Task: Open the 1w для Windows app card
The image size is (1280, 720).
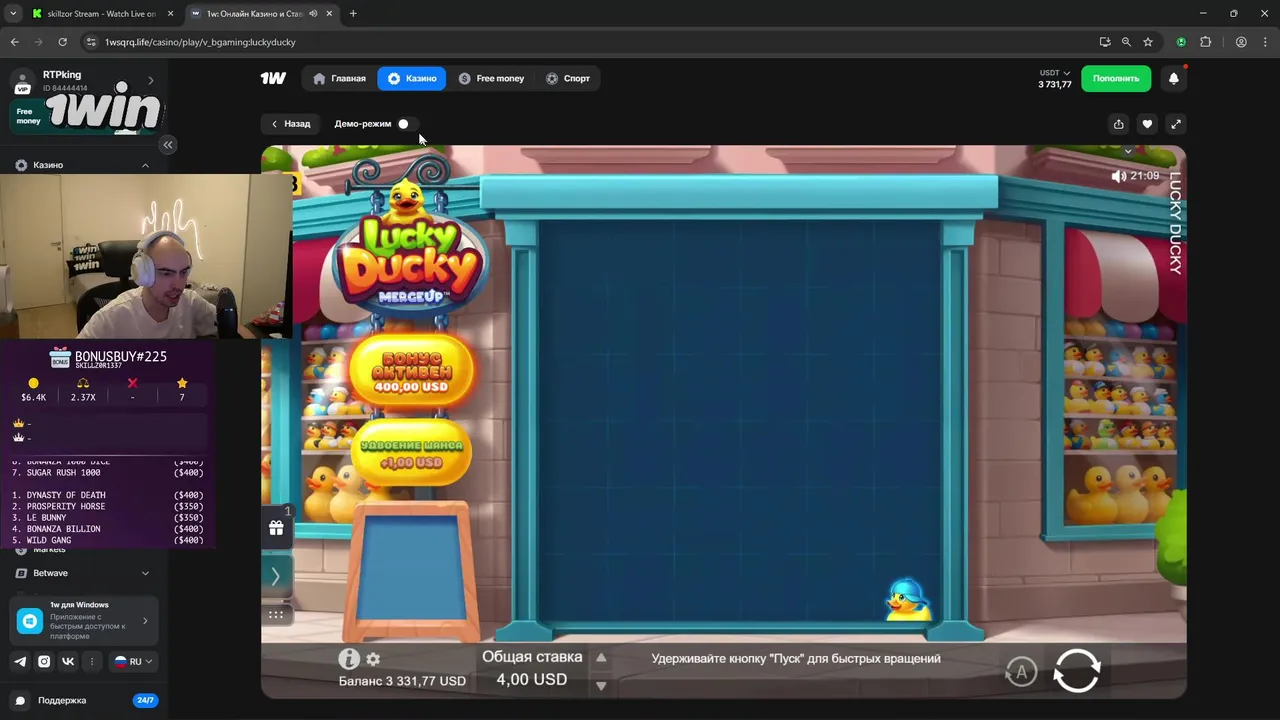Action: [x=84, y=620]
